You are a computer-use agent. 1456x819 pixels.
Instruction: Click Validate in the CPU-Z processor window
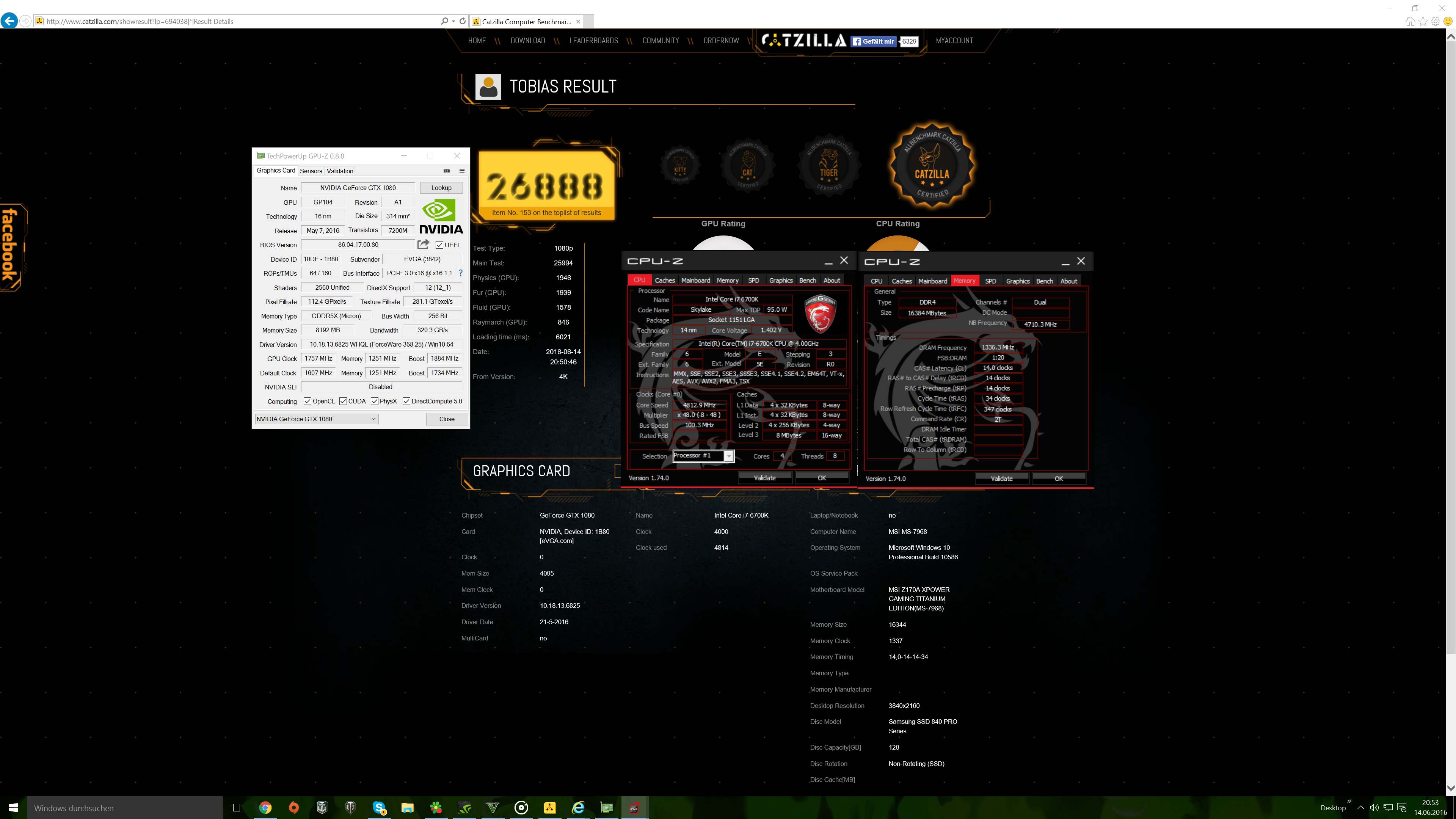765,478
